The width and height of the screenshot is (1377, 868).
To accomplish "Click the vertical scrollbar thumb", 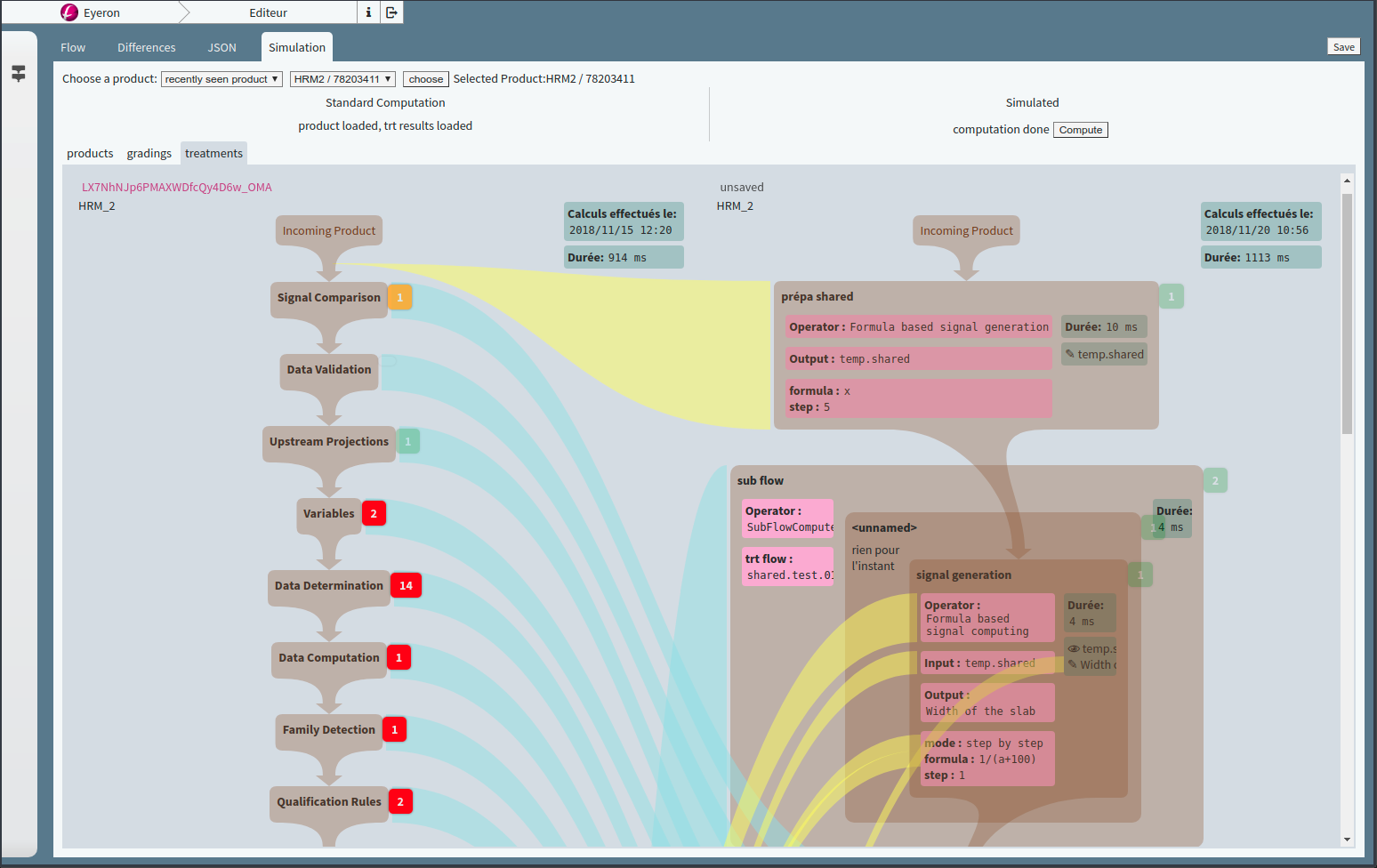I will pos(1347,313).
